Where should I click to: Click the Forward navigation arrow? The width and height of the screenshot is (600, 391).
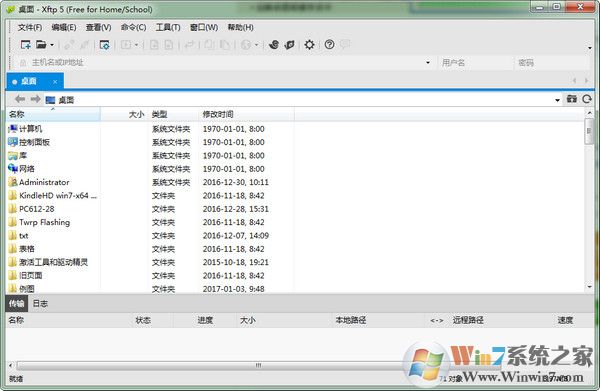(35, 99)
